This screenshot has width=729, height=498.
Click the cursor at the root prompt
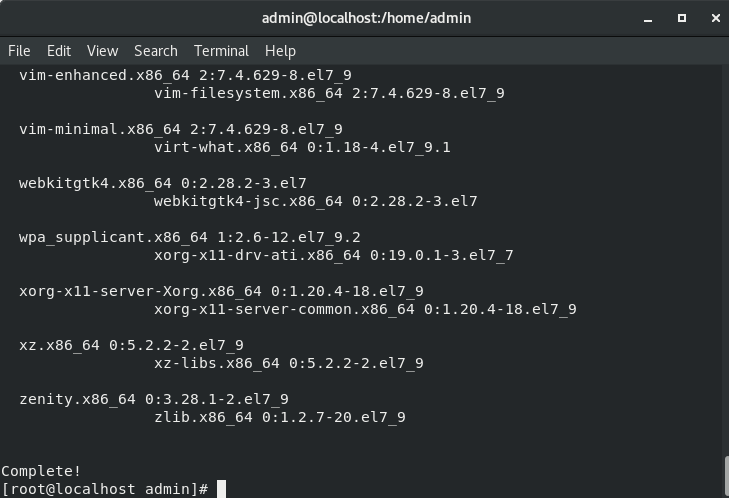click(x=222, y=489)
